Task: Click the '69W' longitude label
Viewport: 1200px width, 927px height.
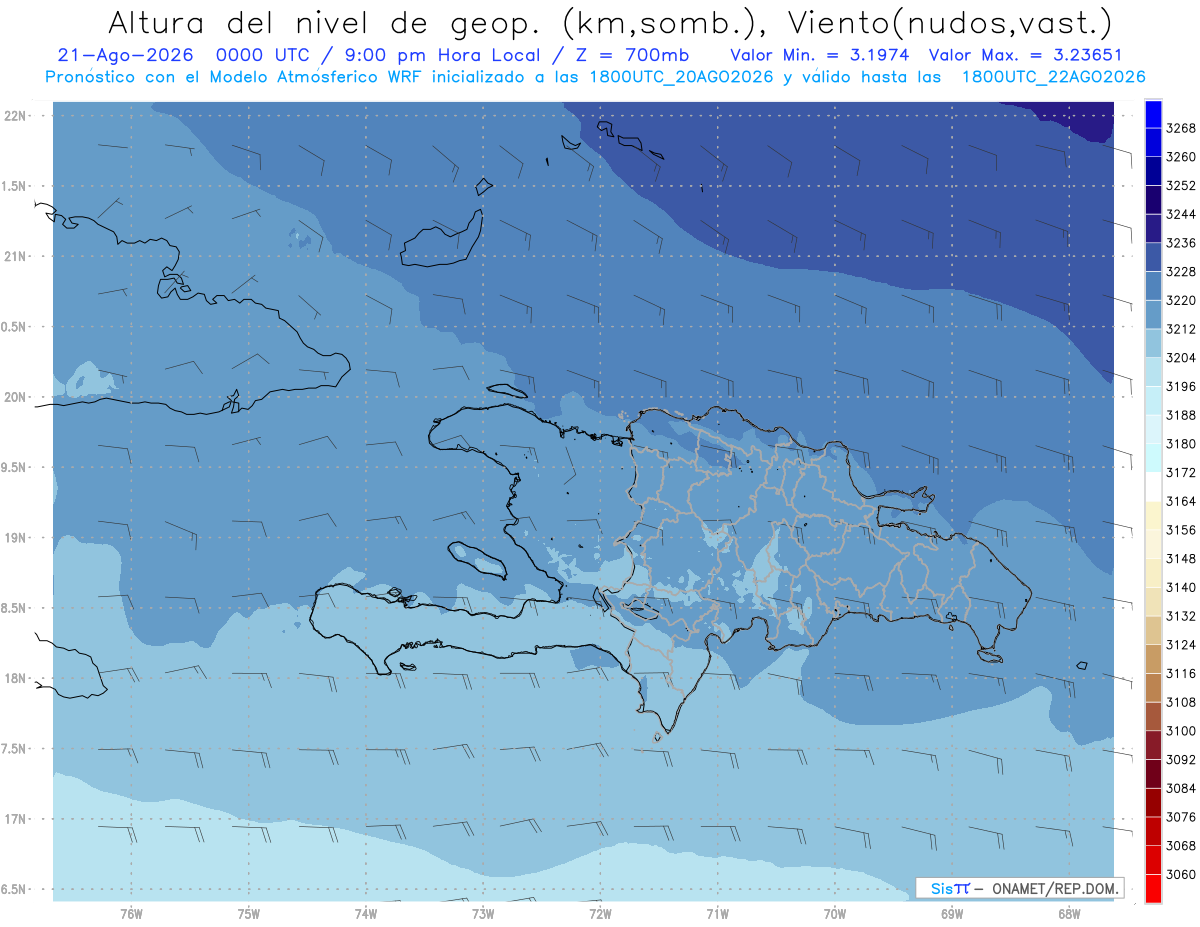Action: click(952, 913)
